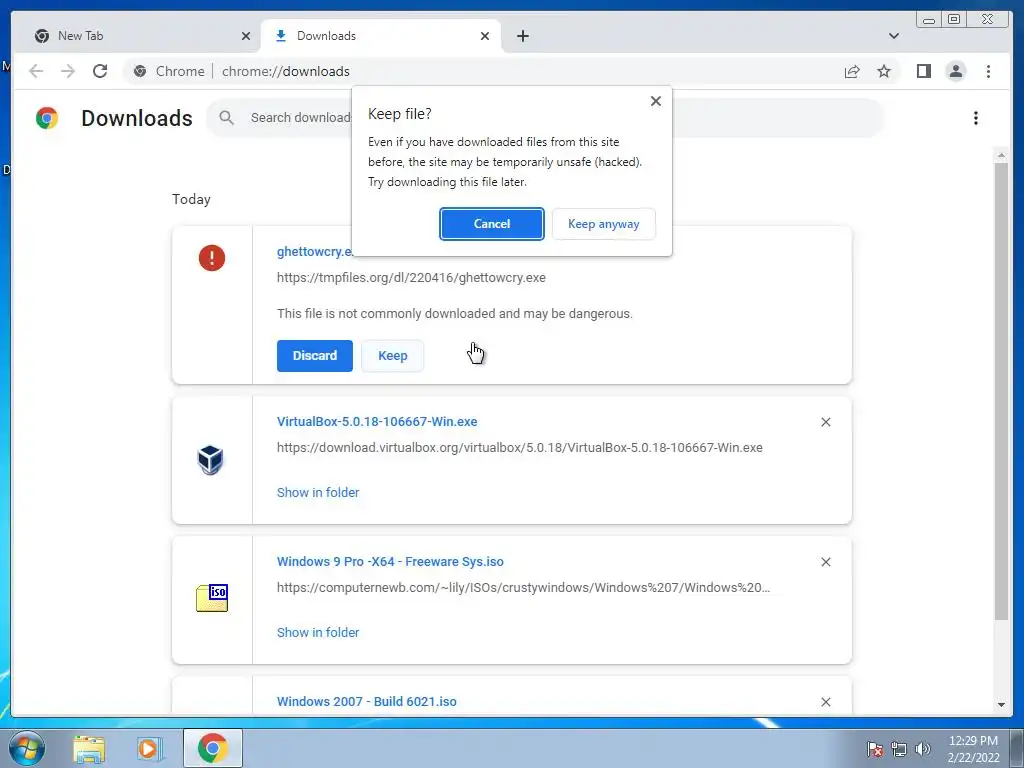Click the page vertical scrollbar thumb
The width and height of the screenshot is (1024, 768).
point(1001,391)
